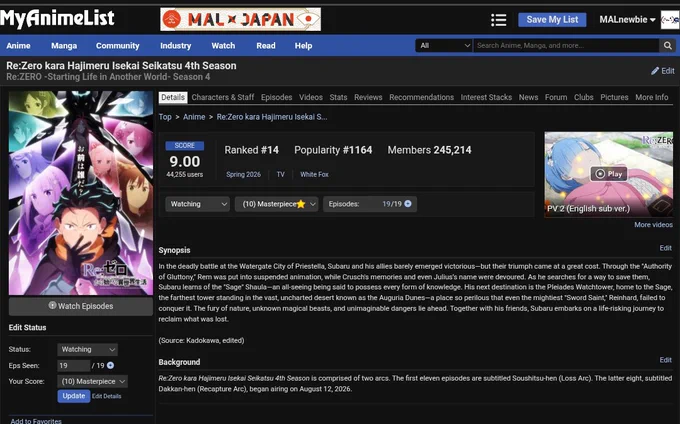This screenshot has width=680, height=424.
Task: Open the Watch menu
Action: coord(223,46)
